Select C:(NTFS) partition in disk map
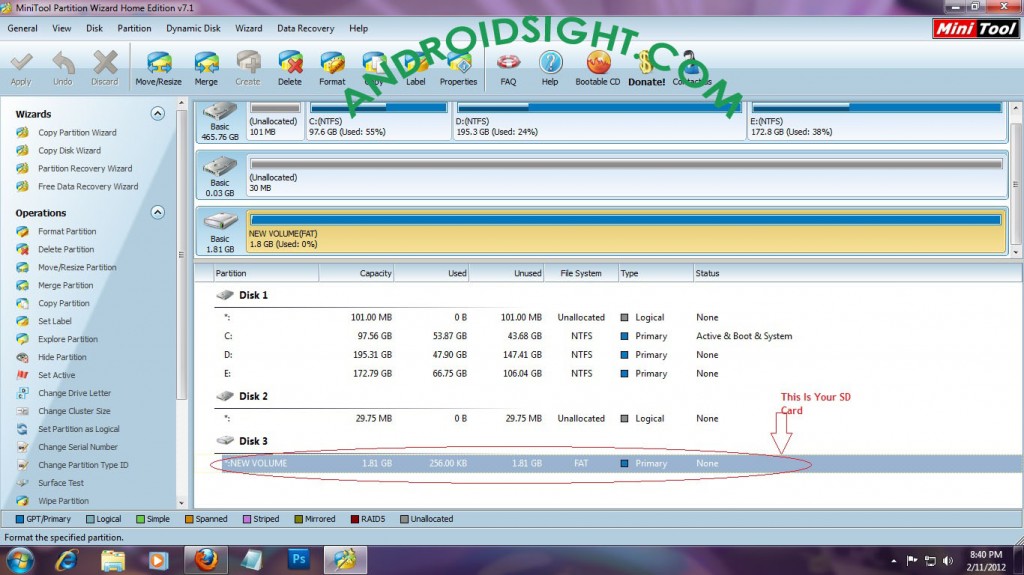The image size is (1024, 575). pyautogui.click(x=378, y=121)
